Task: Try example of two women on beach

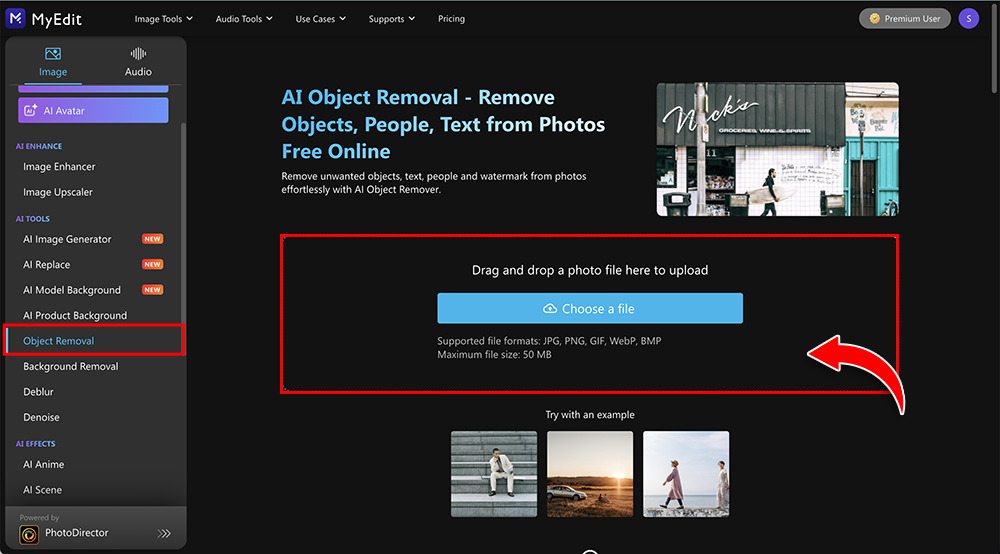Action: coord(686,474)
